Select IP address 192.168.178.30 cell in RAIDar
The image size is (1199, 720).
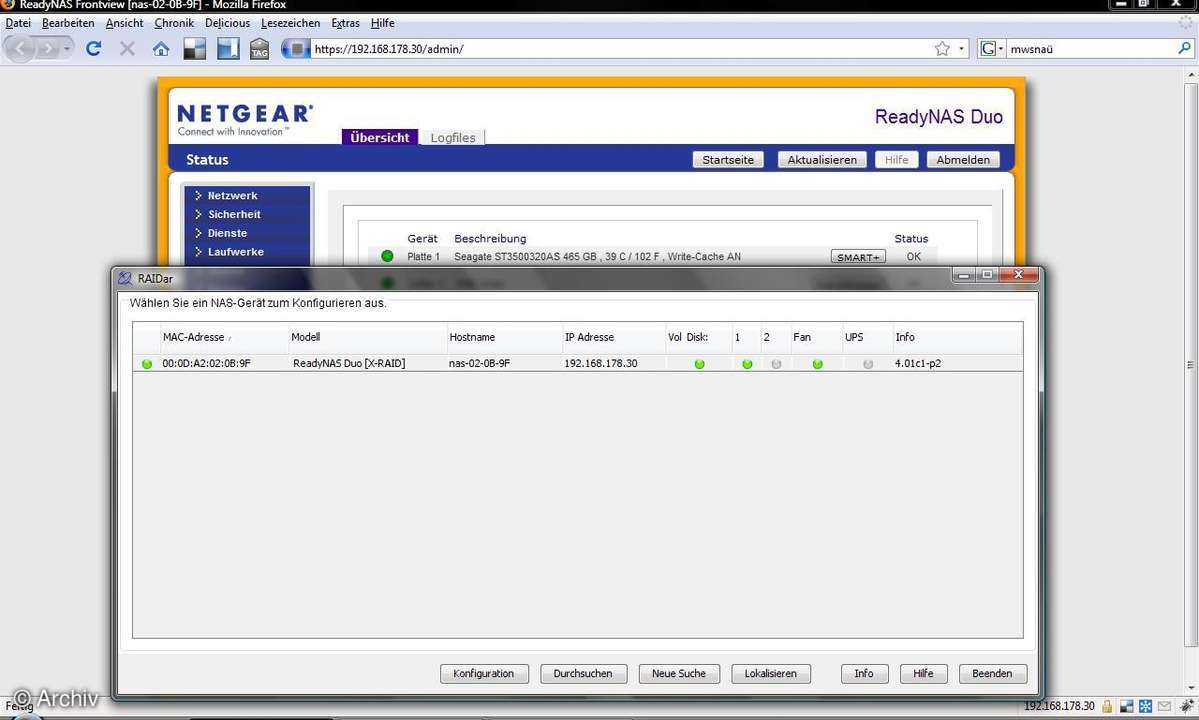tap(600, 364)
